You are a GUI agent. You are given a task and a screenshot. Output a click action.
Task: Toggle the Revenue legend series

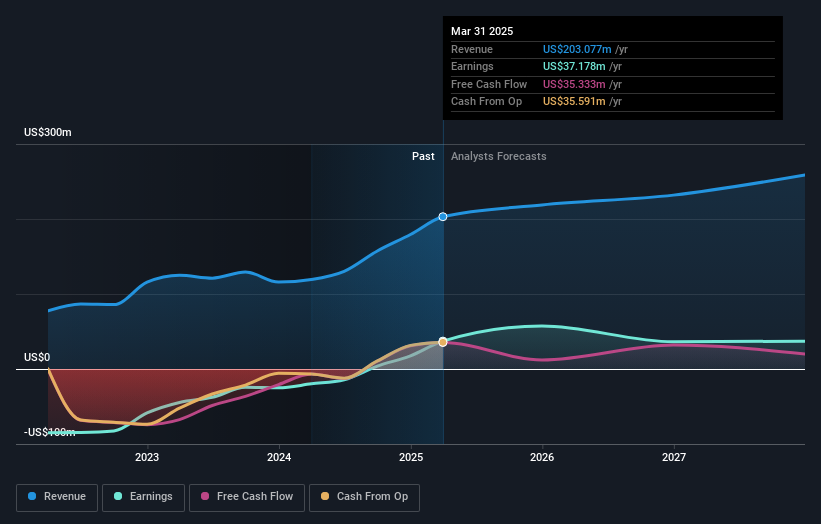(57, 497)
